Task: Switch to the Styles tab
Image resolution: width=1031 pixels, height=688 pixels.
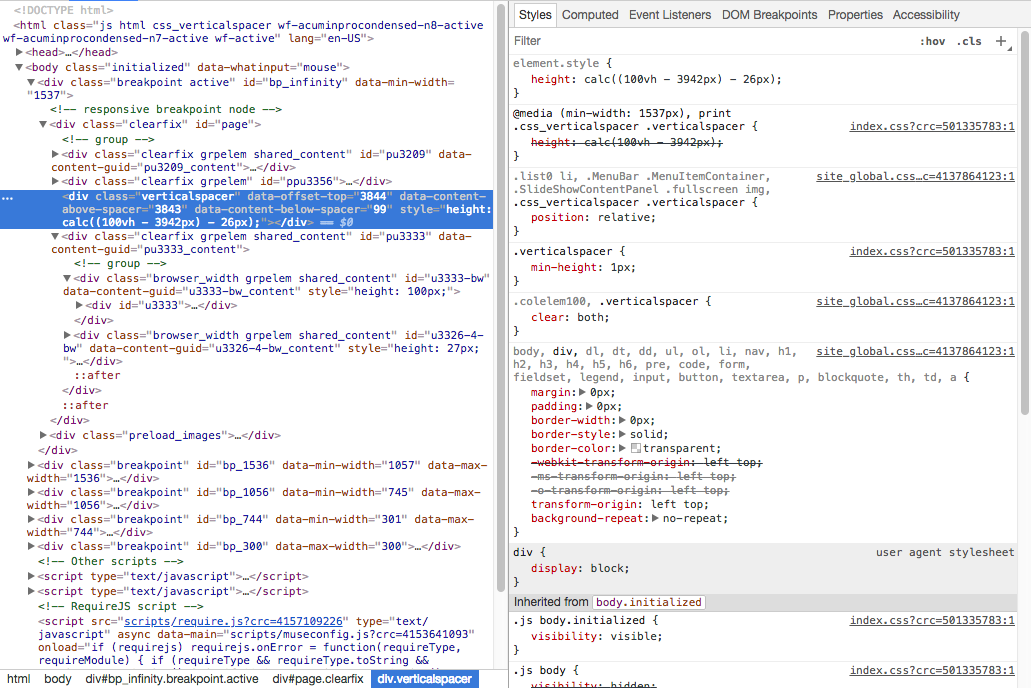Action: click(x=535, y=14)
